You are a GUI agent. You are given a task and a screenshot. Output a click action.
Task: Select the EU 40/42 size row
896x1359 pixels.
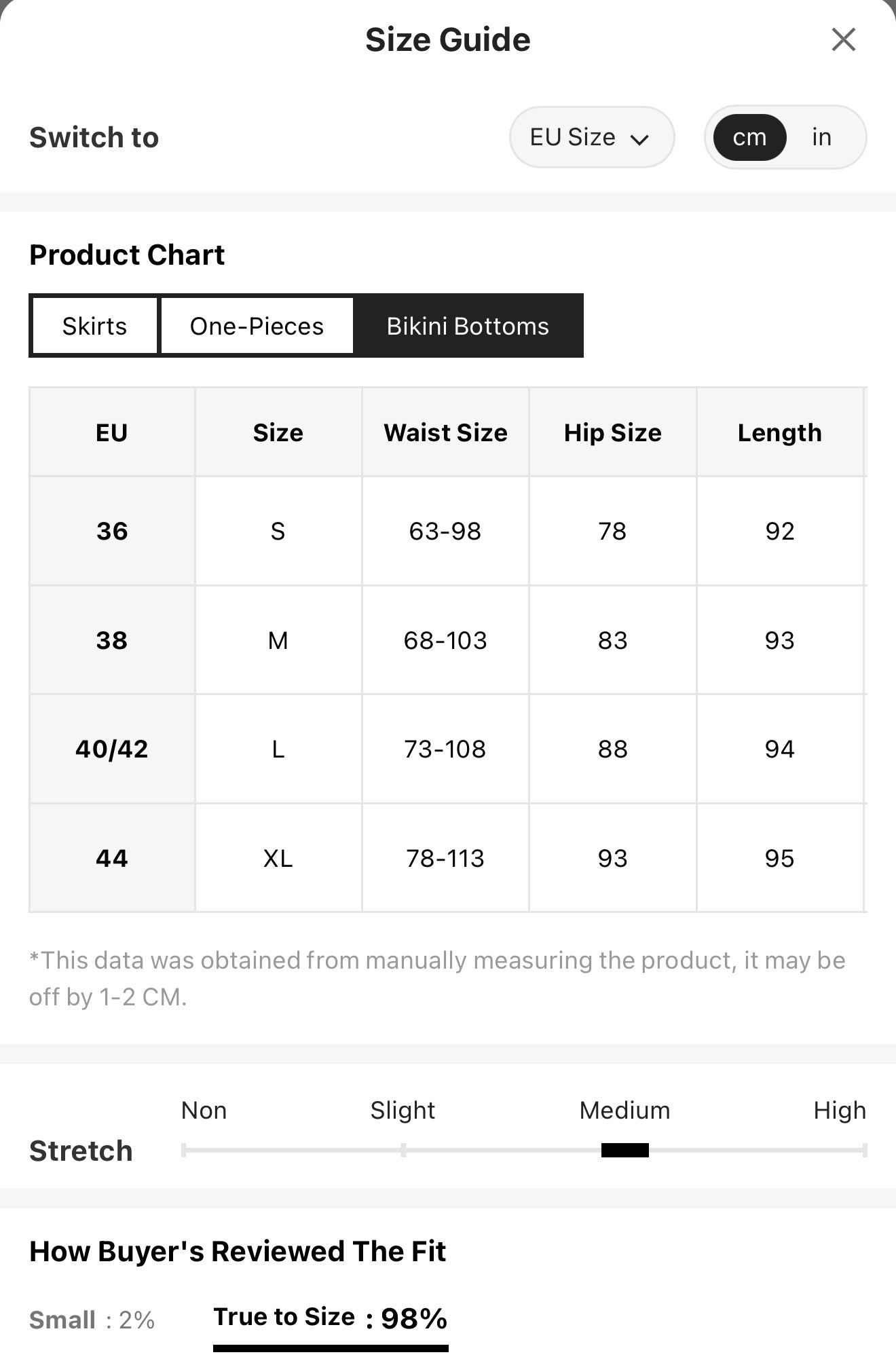448,749
